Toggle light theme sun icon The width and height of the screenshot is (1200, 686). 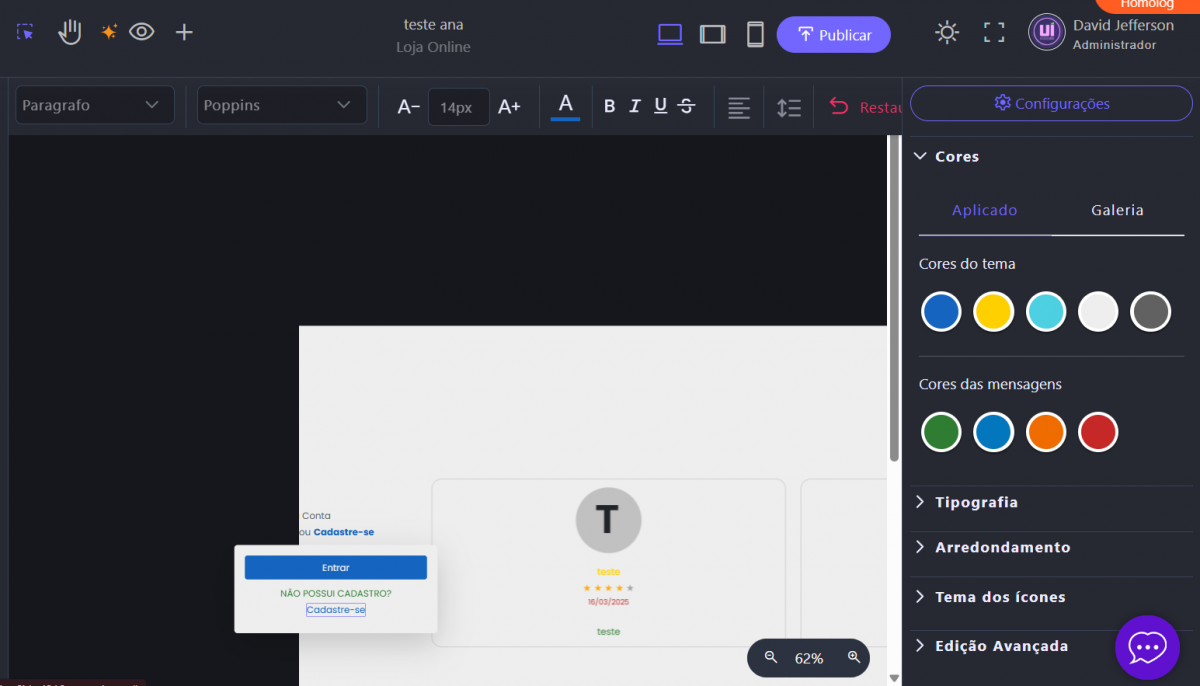click(x=946, y=32)
